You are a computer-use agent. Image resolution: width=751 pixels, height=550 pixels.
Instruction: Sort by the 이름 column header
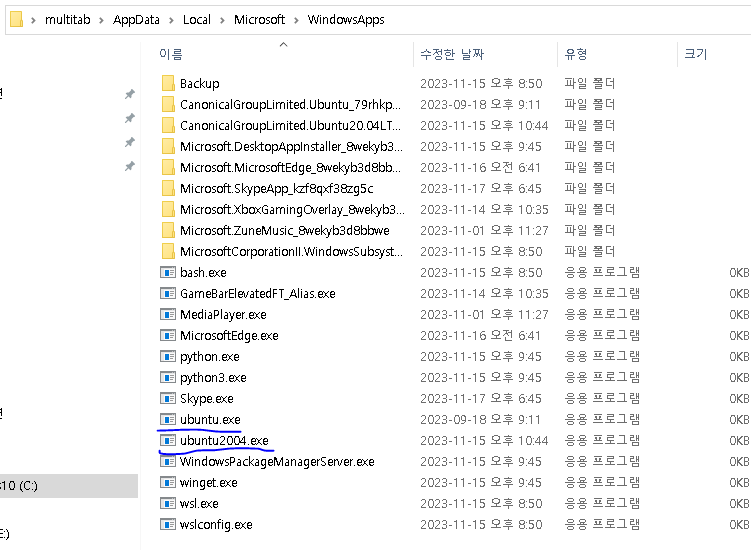tap(283, 54)
